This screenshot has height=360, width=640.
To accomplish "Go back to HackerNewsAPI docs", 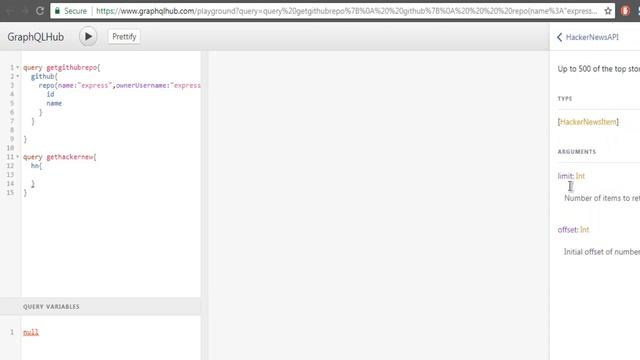I will pyautogui.click(x=592, y=37).
